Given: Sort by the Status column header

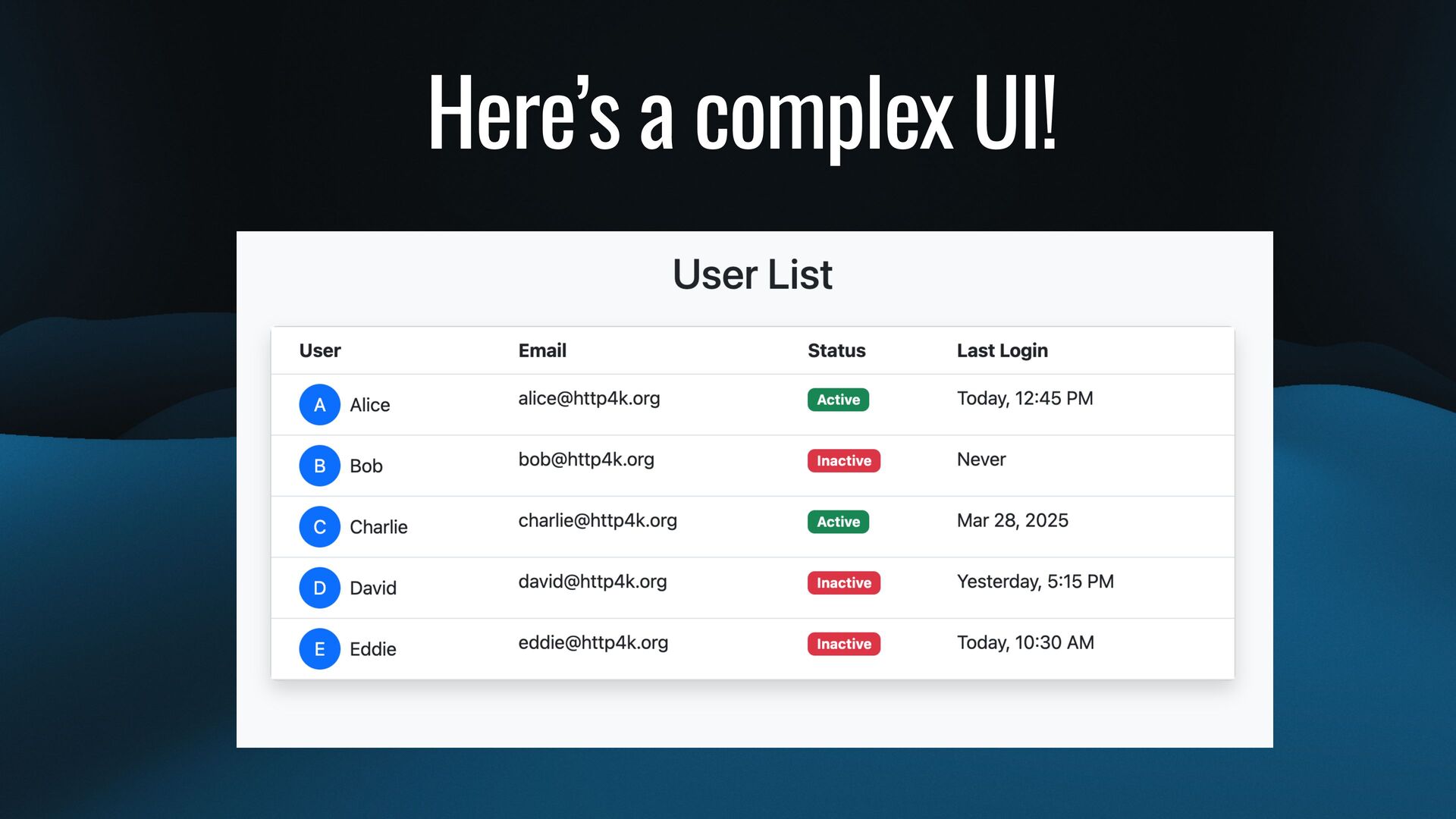Looking at the screenshot, I should [x=836, y=350].
